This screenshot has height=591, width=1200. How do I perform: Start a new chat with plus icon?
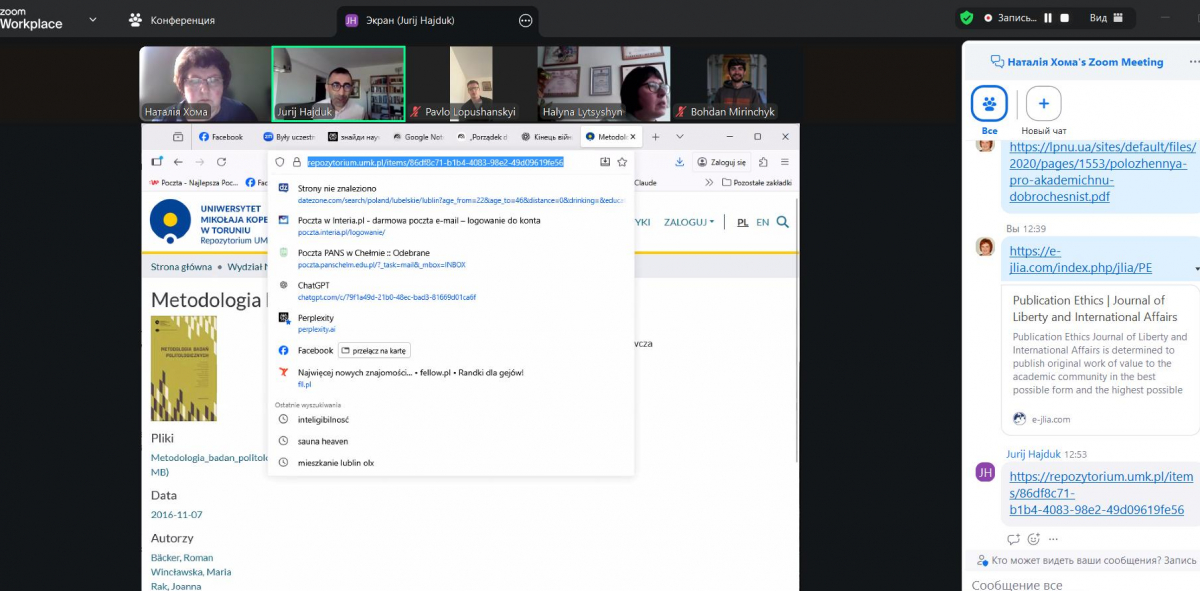click(x=1043, y=103)
